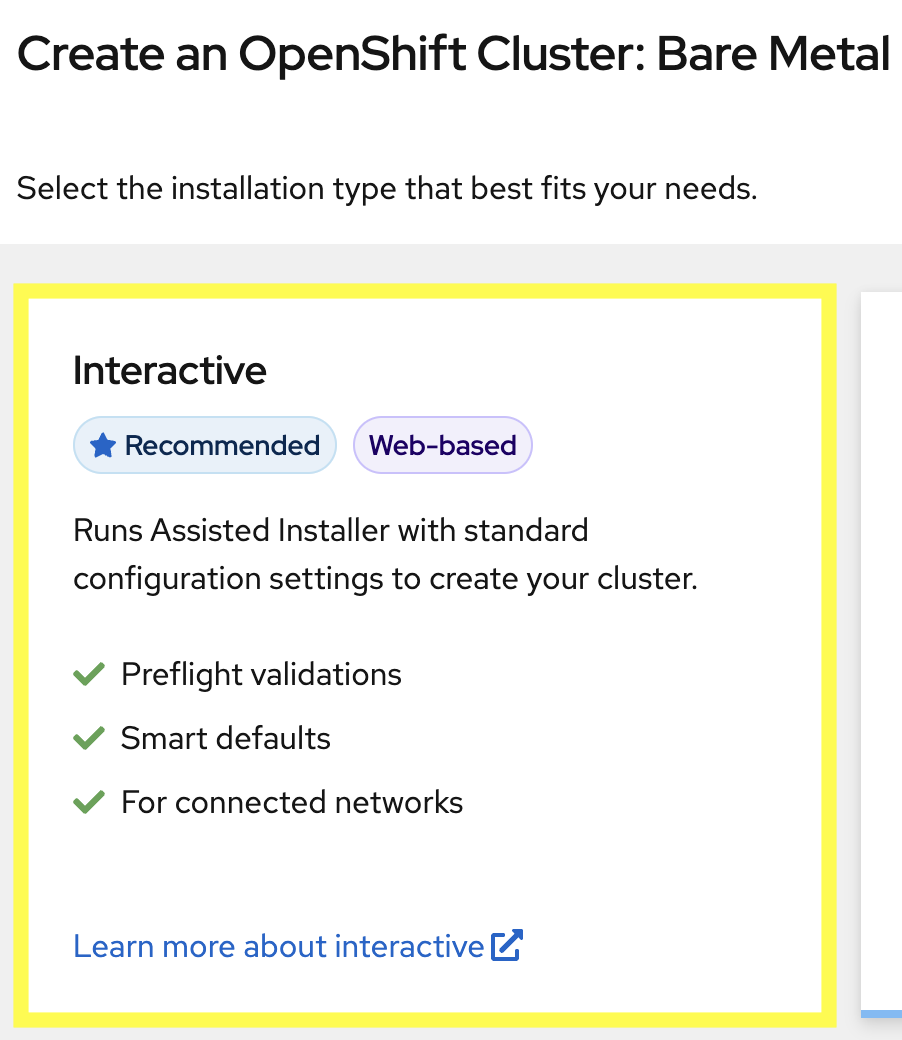This screenshot has height=1040, width=902.
Task: Click the checkmark icon beside Preflight validations
Action: (89, 675)
